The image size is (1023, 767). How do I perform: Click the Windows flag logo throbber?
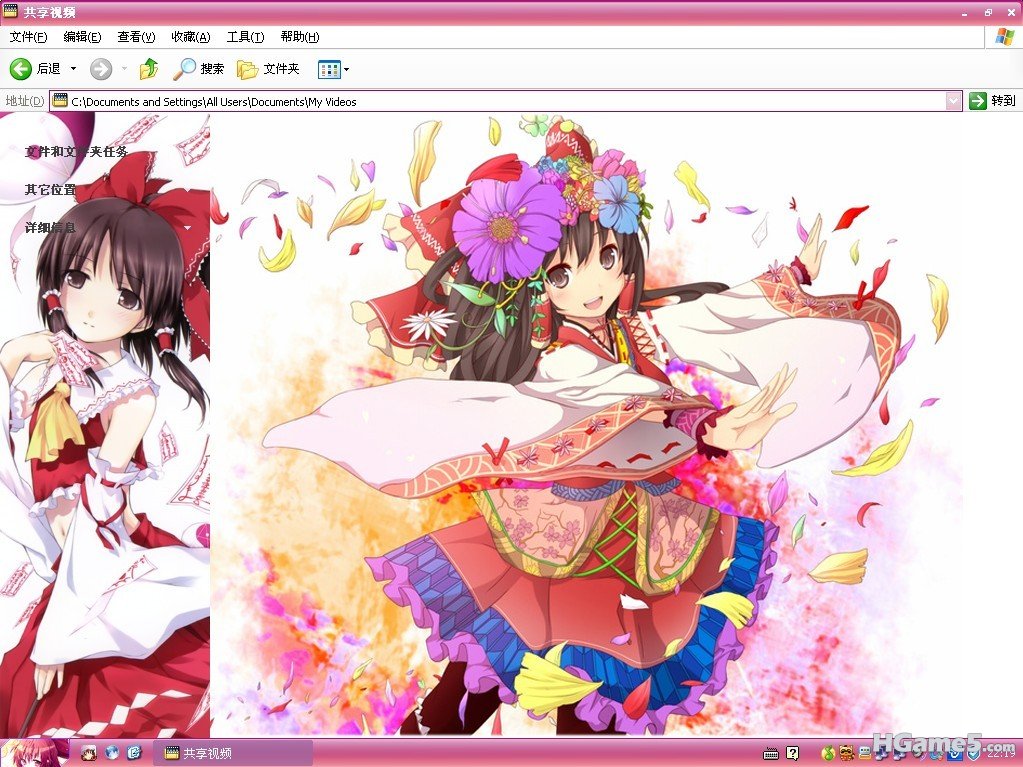click(1005, 37)
